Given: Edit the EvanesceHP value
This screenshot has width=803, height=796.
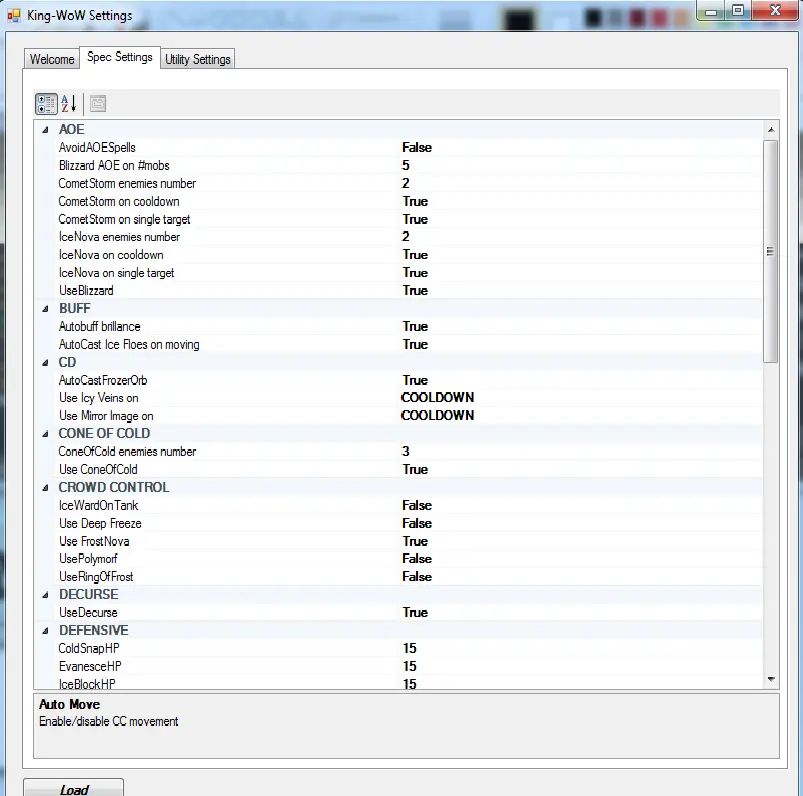Looking at the screenshot, I should tap(580, 666).
